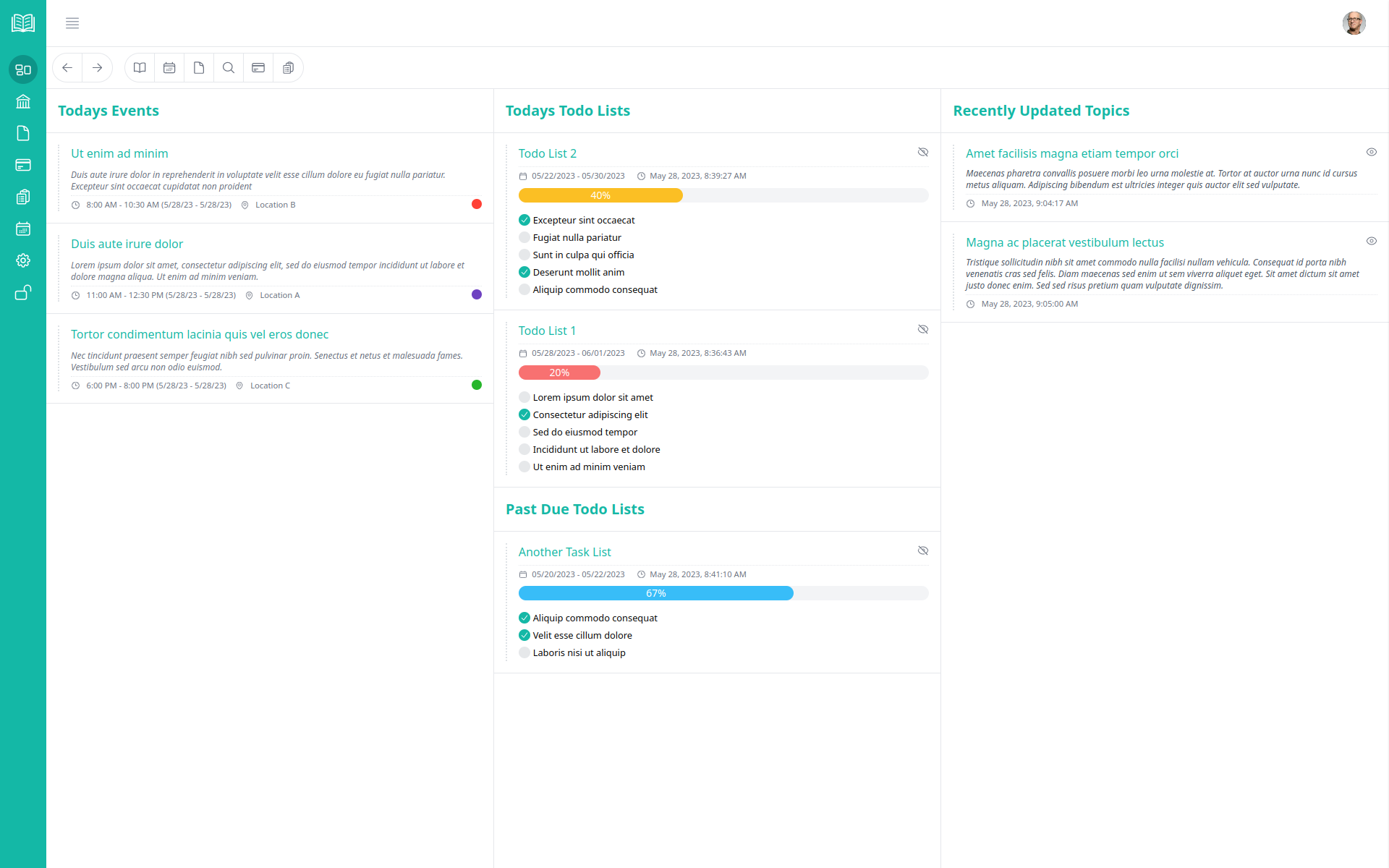Check the 'Laboris nisi ut aliquip' item
Image resolution: width=1389 pixels, height=868 pixels.
tap(524, 652)
